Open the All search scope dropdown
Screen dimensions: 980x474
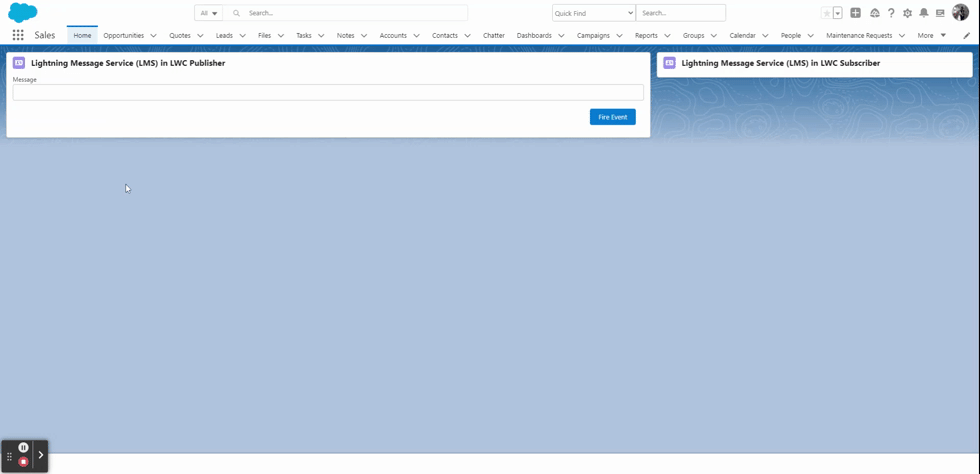click(x=209, y=13)
